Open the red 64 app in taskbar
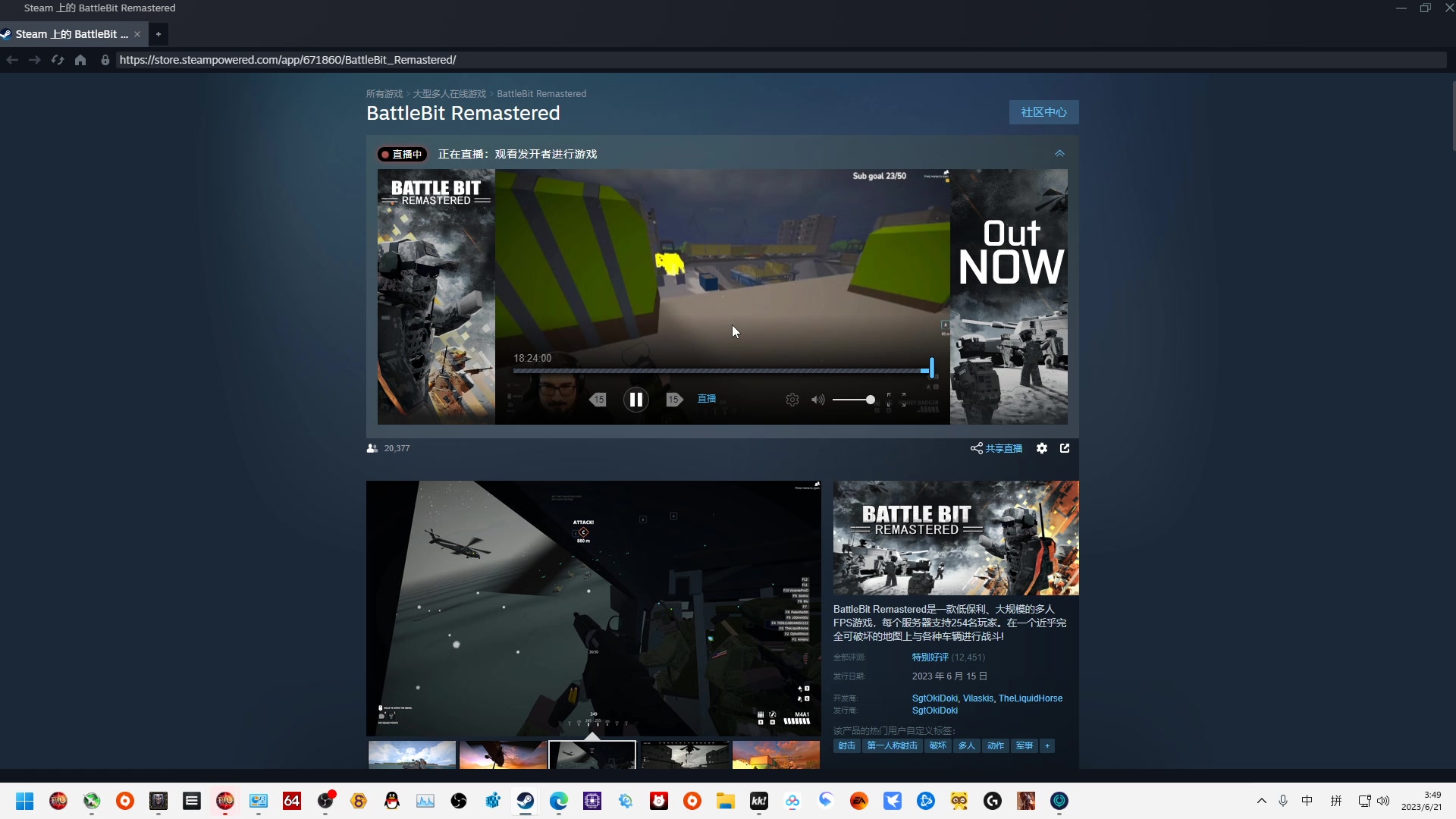Image resolution: width=1456 pixels, height=819 pixels. [x=292, y=801]
